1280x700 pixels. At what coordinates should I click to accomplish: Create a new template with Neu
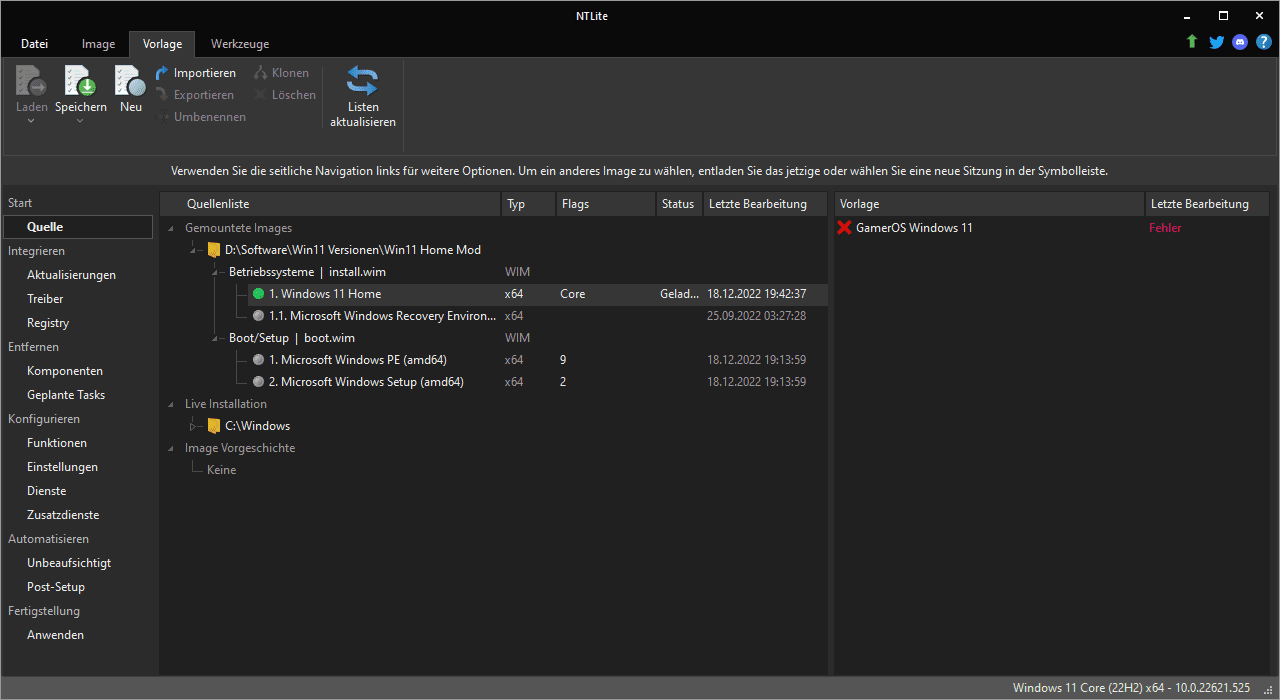tap(130, 88)
